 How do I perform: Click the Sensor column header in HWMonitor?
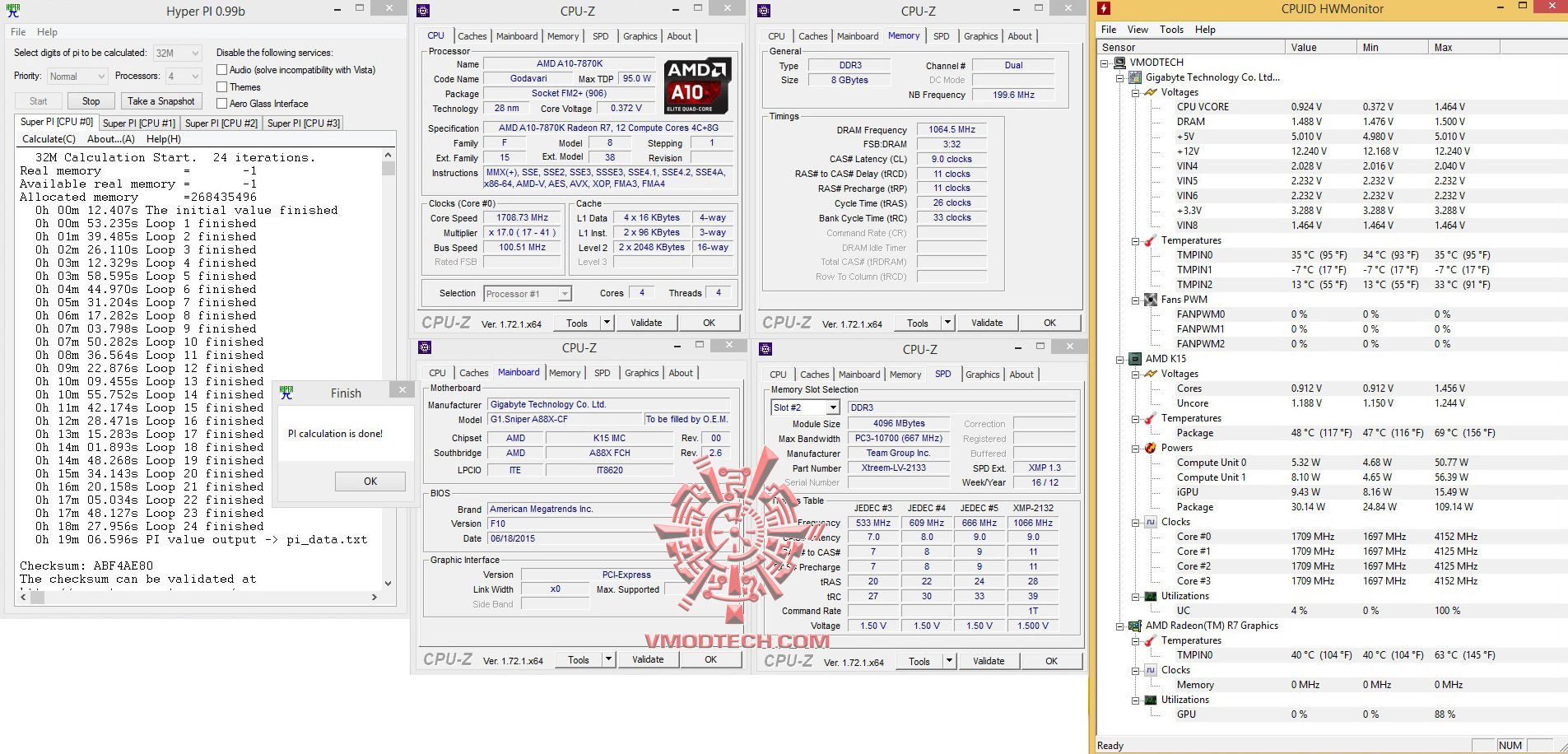[x=1191, y=48]
